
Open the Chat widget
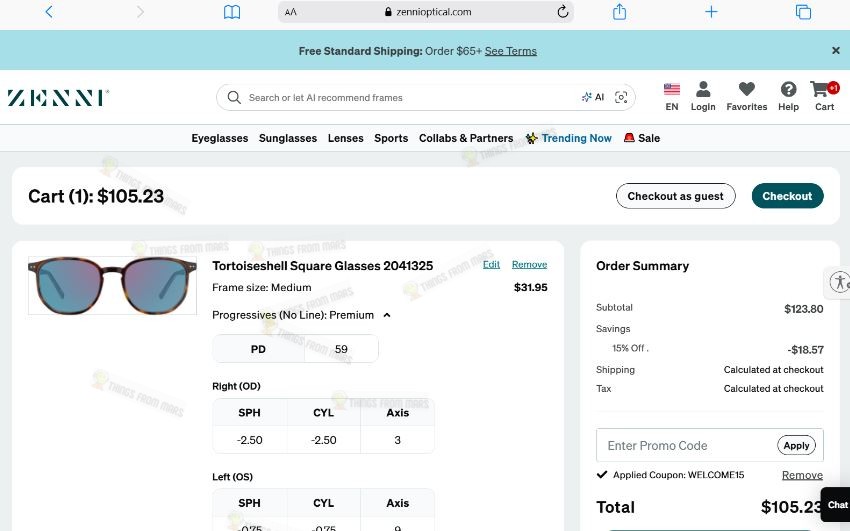[836, 505]
